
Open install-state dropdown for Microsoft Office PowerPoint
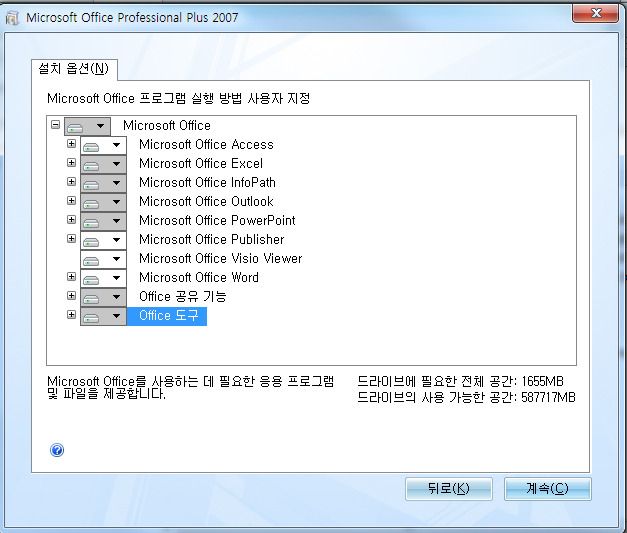click(104, 221)
